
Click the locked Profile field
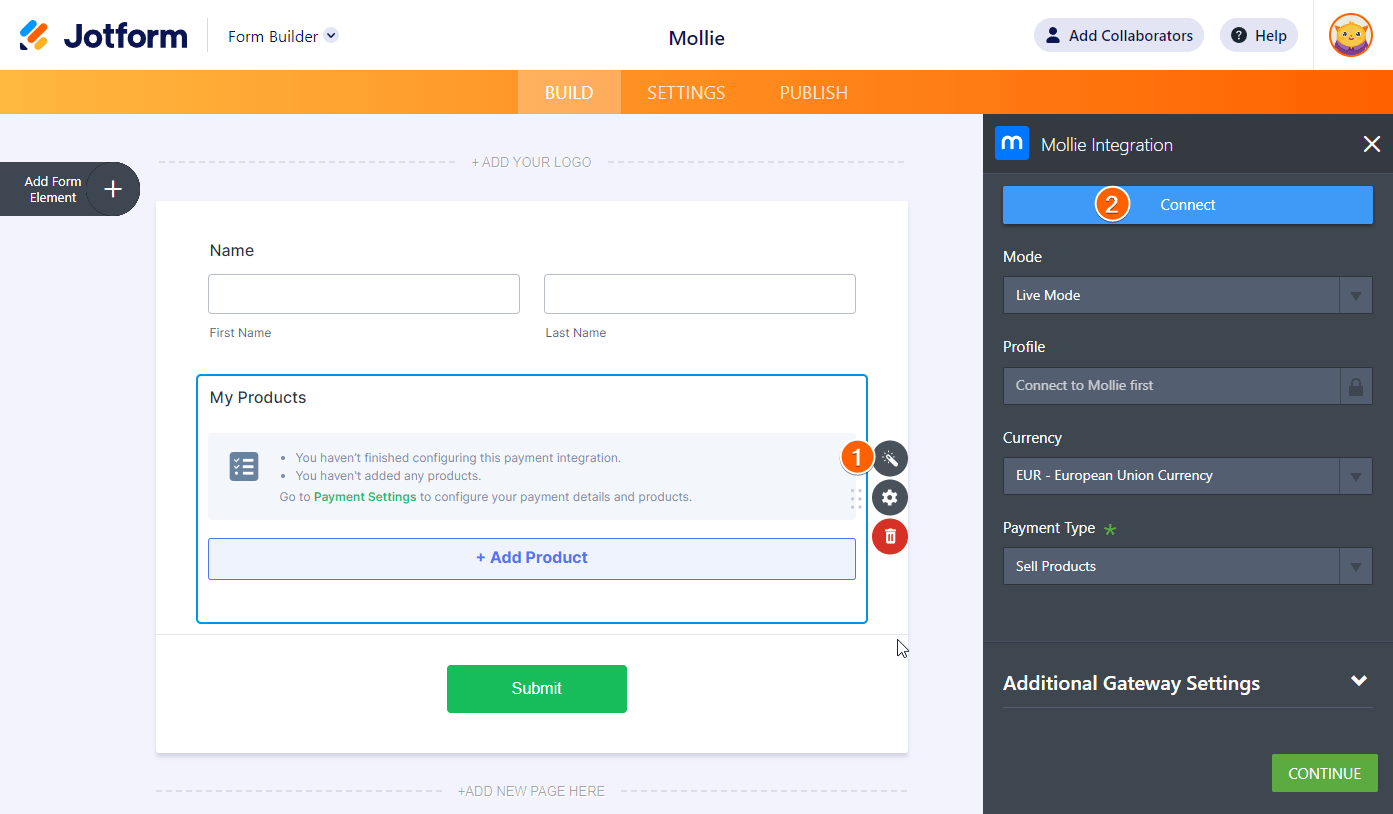pos(1188,385)
